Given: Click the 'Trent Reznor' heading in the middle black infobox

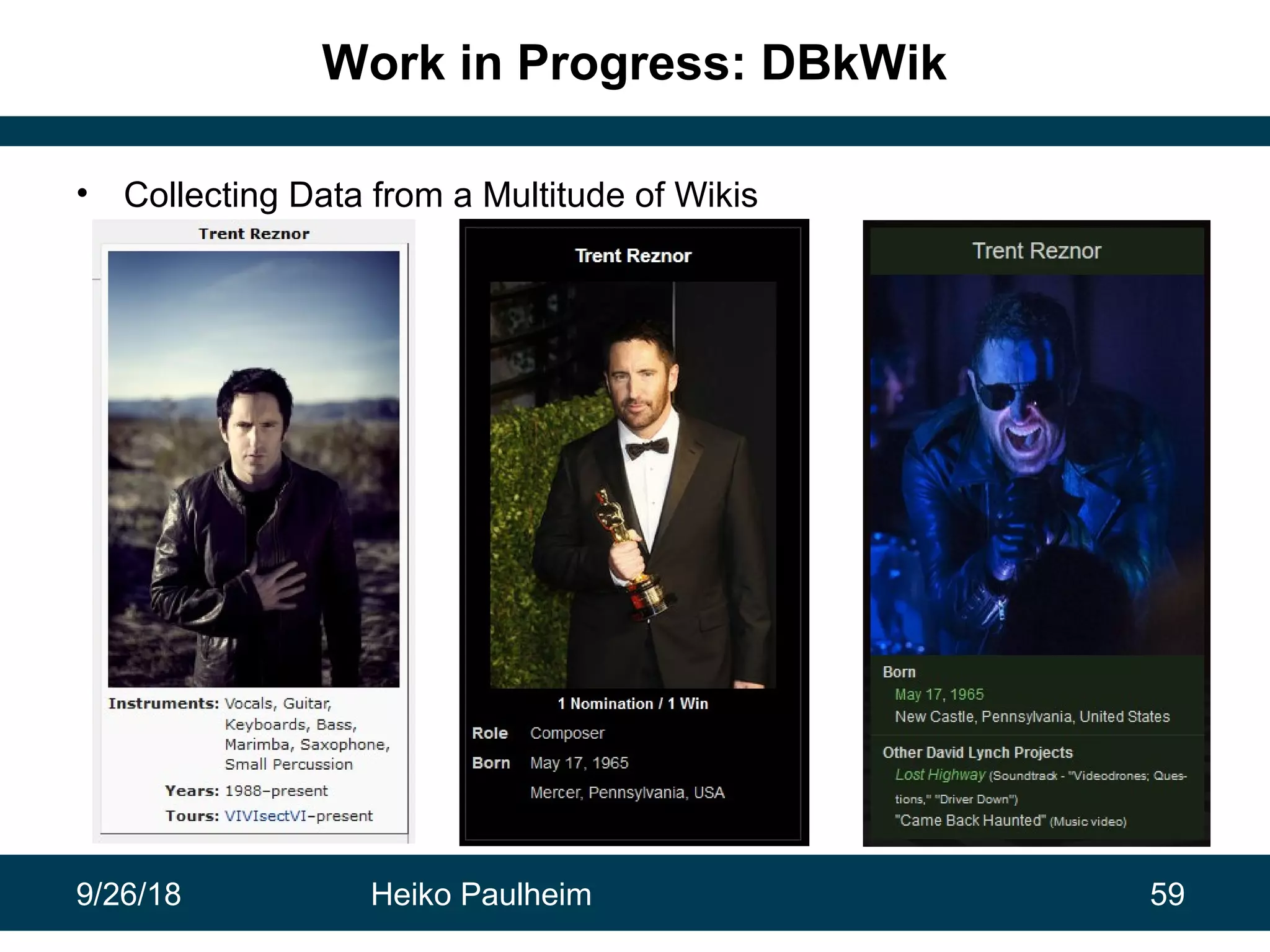Looking at the screenshot, I should [x=633, y=255].
